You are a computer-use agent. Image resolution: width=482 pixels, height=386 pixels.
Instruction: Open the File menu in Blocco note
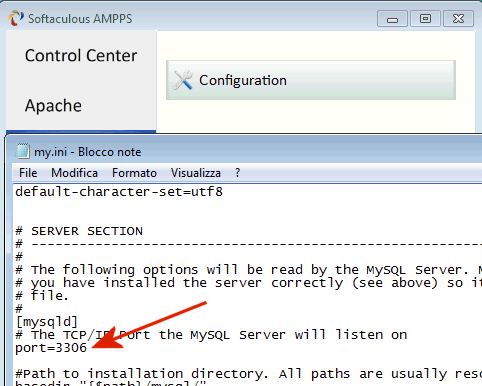tap(28, 173)
